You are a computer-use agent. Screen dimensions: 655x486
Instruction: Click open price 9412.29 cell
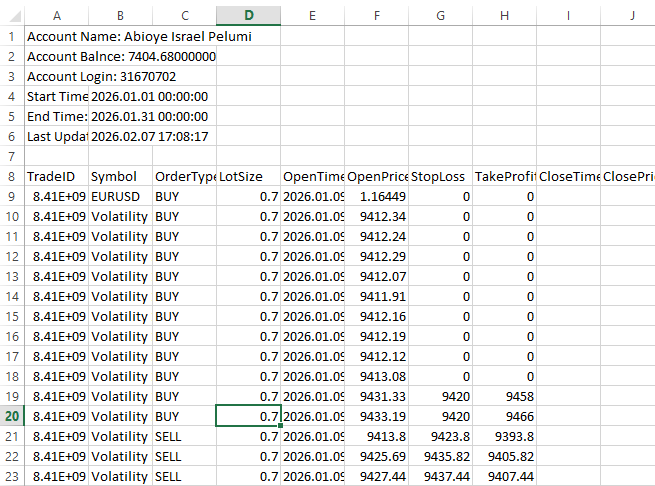coord(376,257)
